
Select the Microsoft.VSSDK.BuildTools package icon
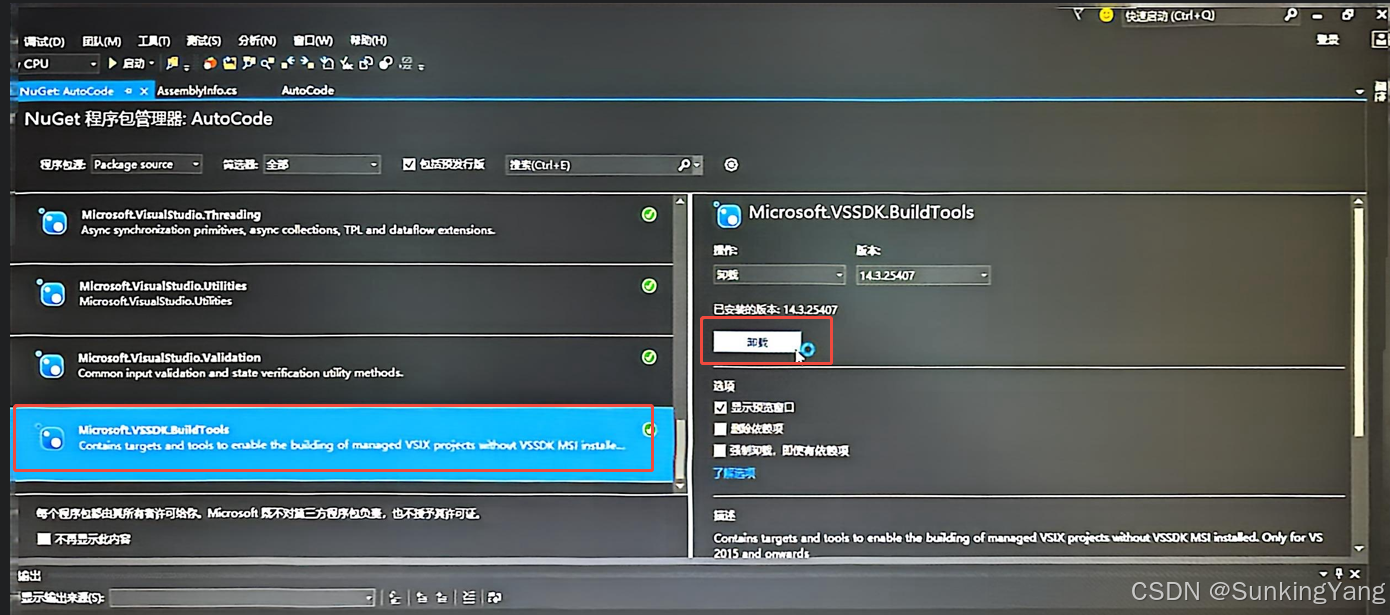[x=52, y=438]
